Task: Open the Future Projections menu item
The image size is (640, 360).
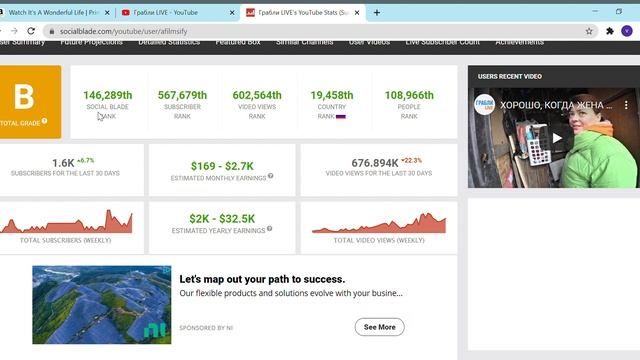Action: [x=91, y=42]
